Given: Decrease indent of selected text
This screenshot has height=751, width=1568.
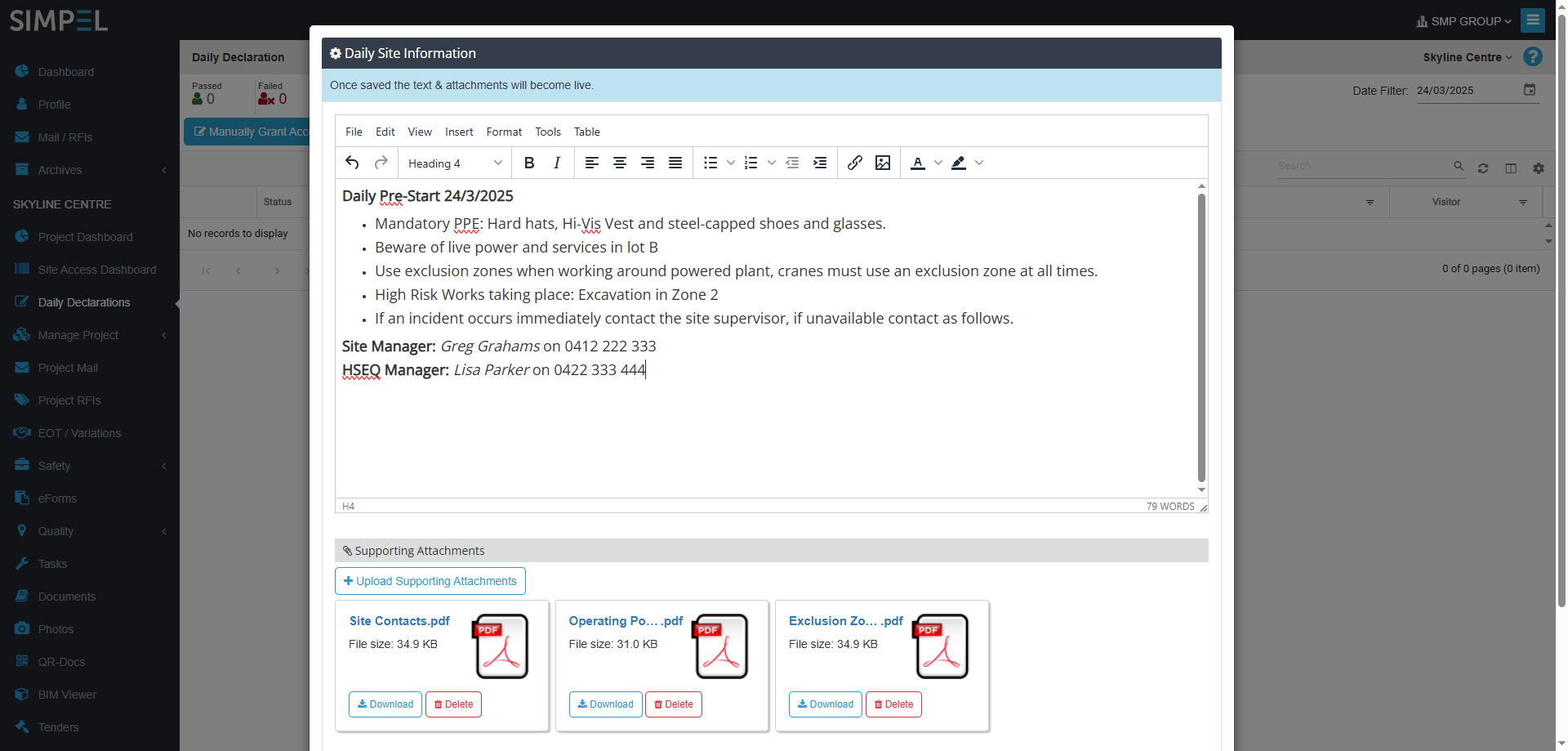Looking at the screenshot, I should (792, 163).
